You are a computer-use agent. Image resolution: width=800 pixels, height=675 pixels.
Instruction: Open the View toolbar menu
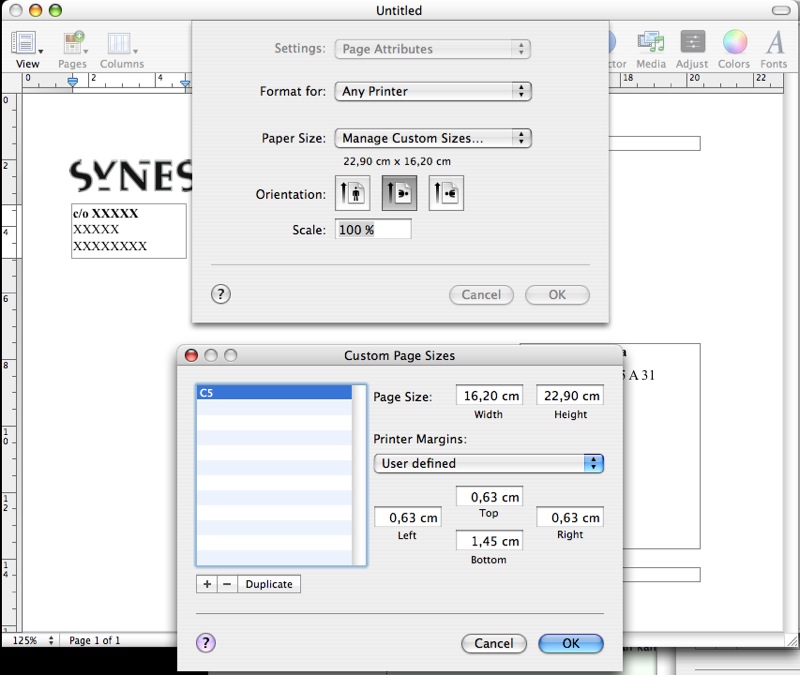(27, 49)
